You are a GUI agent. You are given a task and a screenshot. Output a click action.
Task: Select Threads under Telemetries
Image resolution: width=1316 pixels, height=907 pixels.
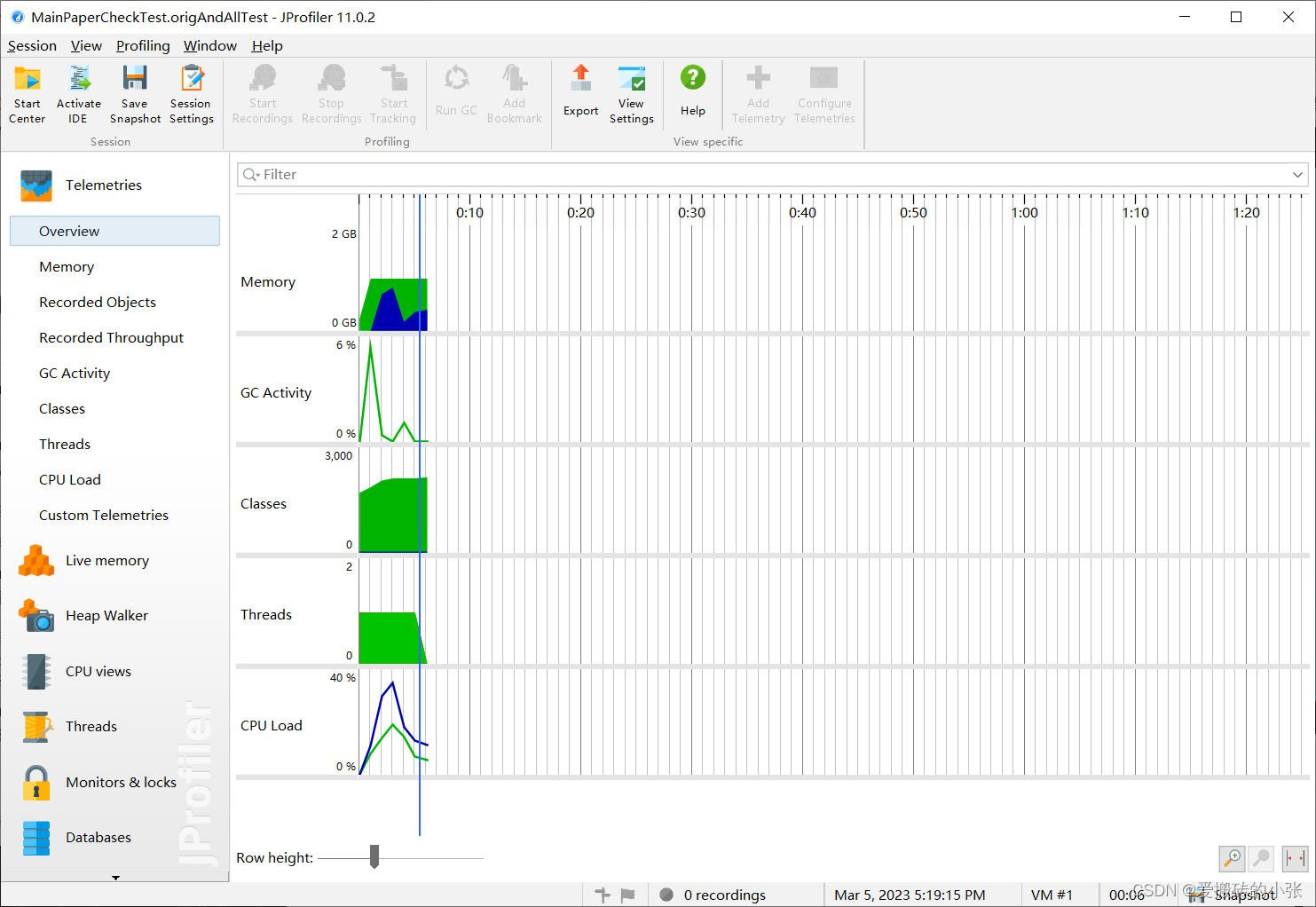[65, 445]
